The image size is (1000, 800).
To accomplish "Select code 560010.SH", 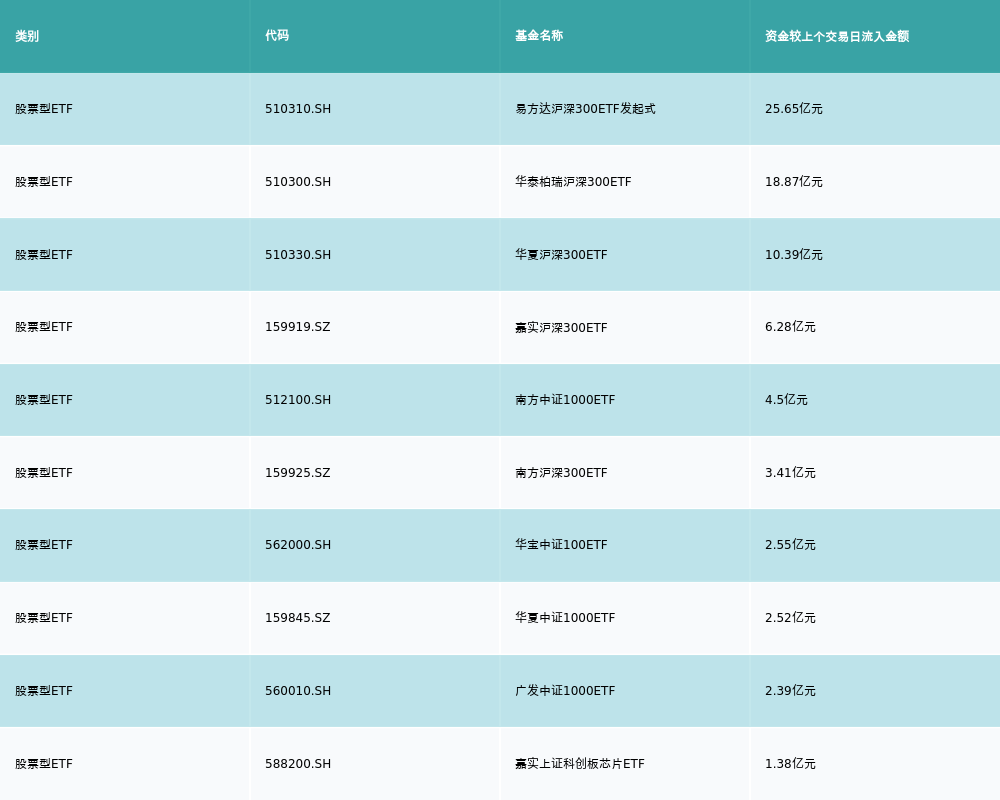I will pos(298,691).
